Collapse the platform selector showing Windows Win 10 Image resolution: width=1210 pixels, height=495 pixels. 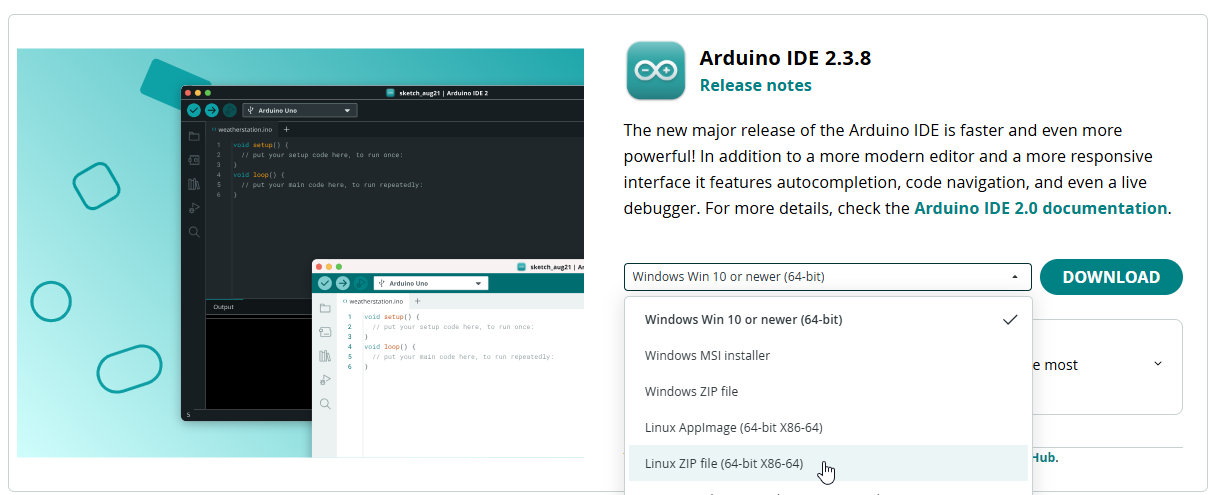point(828,277)
